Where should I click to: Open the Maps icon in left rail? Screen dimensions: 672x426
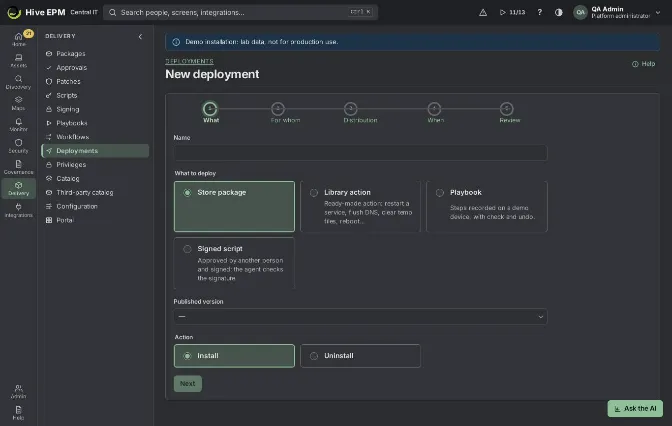[18, 100]
